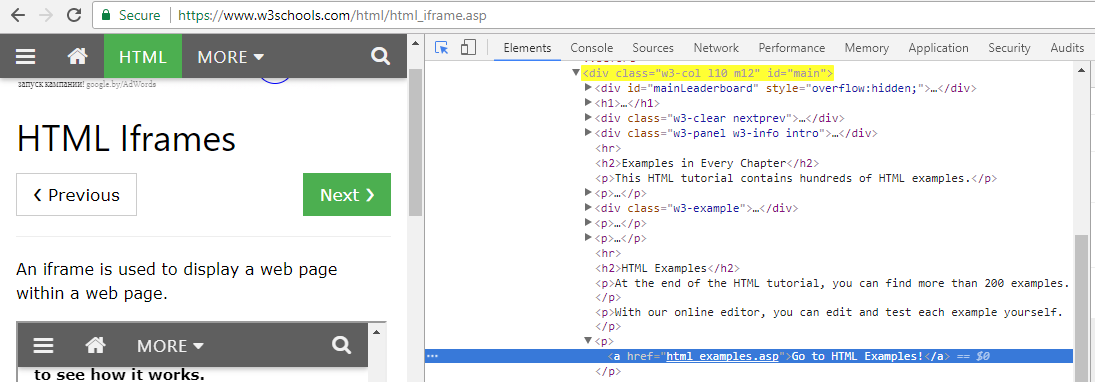This screenshot has height=382, width=1095.
Task: Click the google.by/AdWords ad link
Action: [122, 84]
